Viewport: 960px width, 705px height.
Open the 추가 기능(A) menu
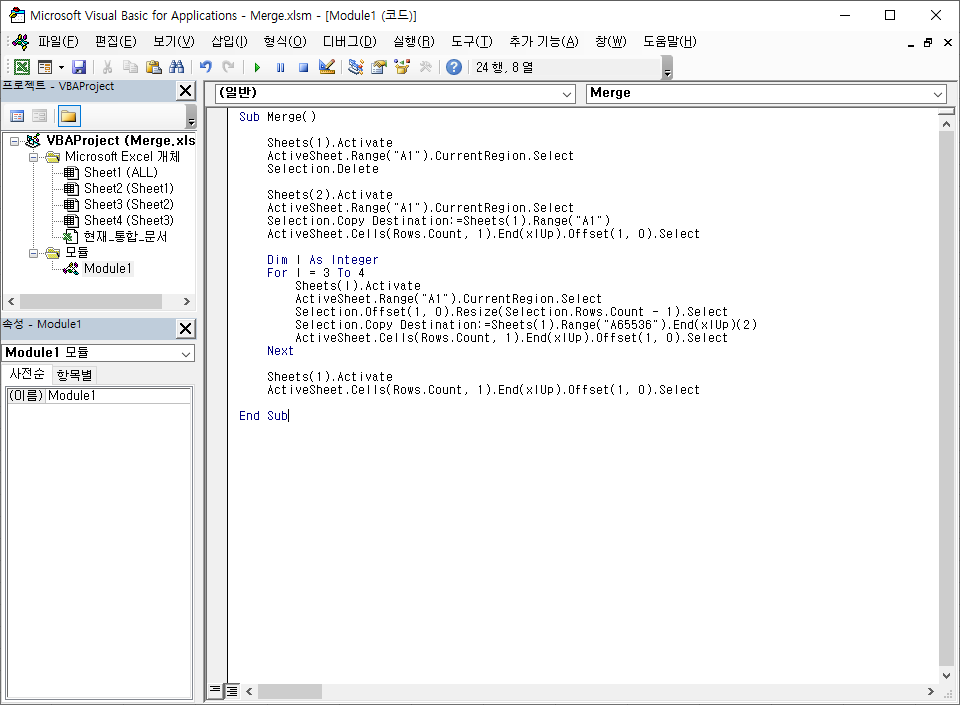[544, 42]
